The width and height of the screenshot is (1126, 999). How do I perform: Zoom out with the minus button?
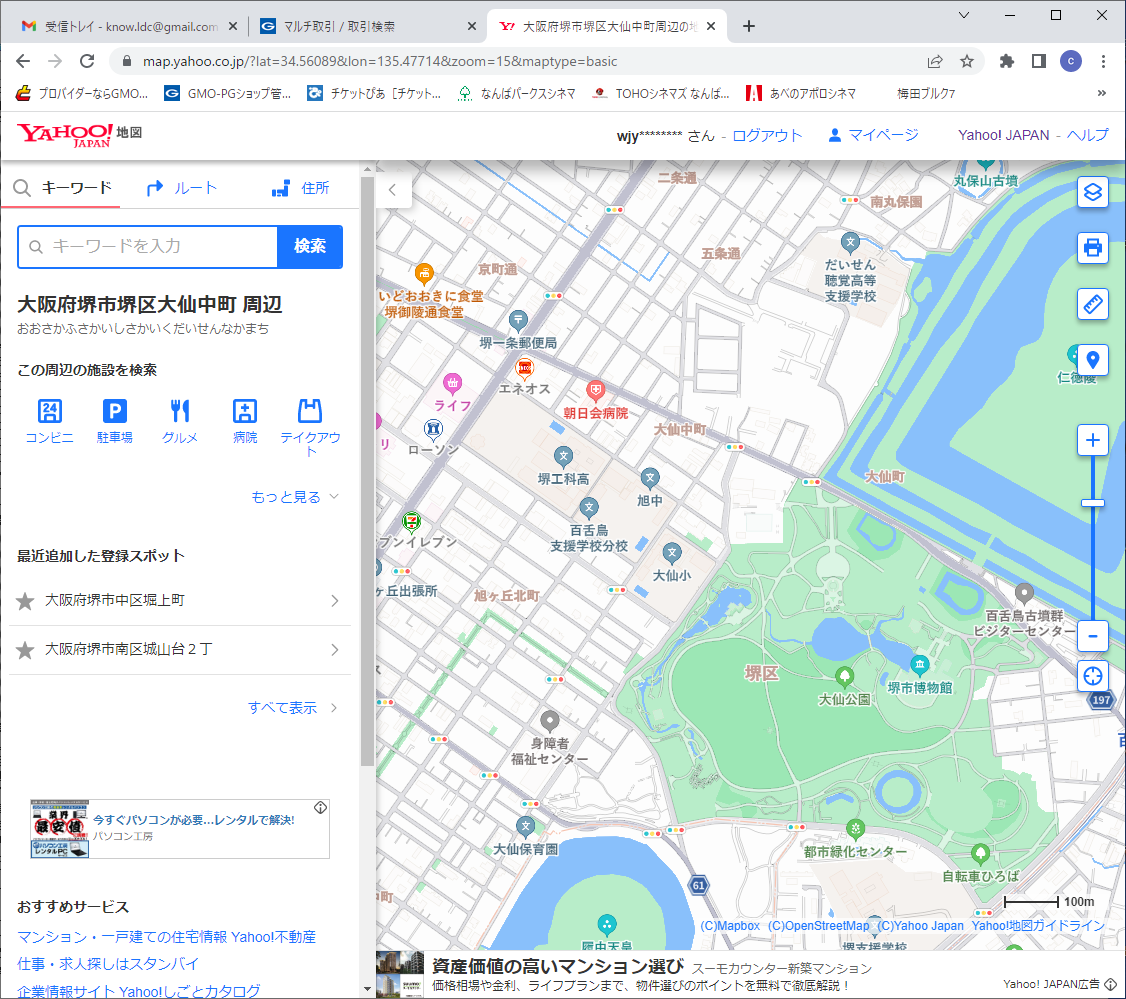point(1092,635)
